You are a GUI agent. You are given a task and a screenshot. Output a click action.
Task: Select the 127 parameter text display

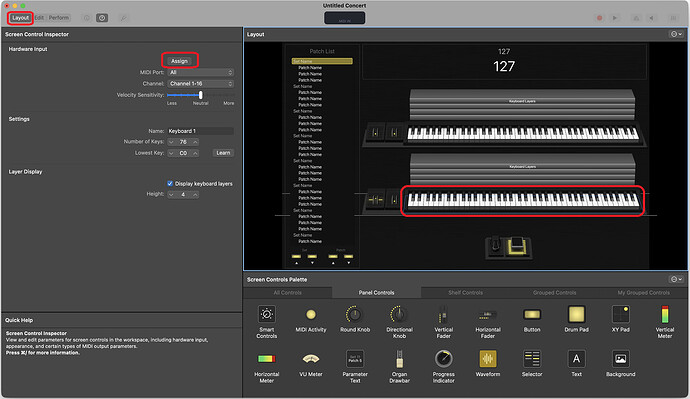coord(504,62)
